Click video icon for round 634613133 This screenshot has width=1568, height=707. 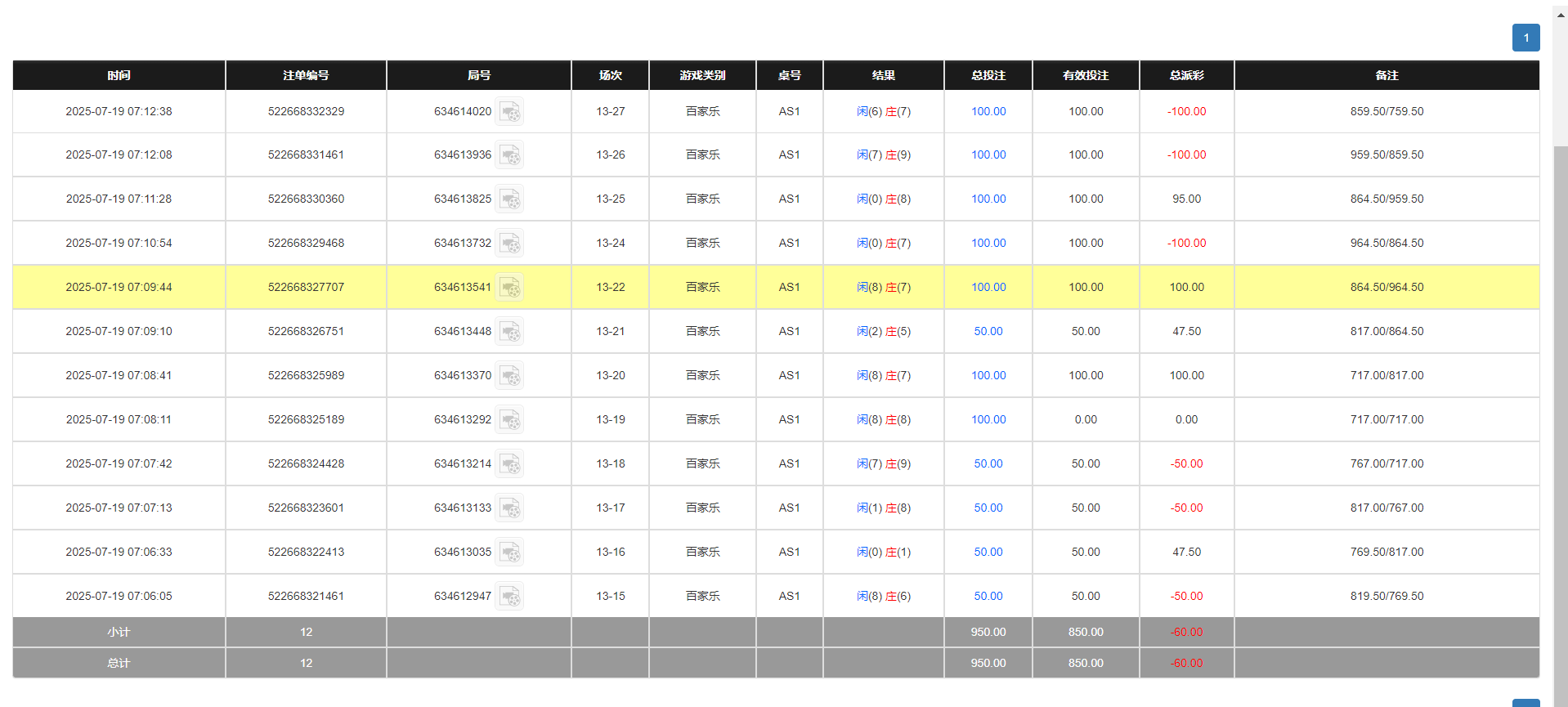click(x=509, y=508)
